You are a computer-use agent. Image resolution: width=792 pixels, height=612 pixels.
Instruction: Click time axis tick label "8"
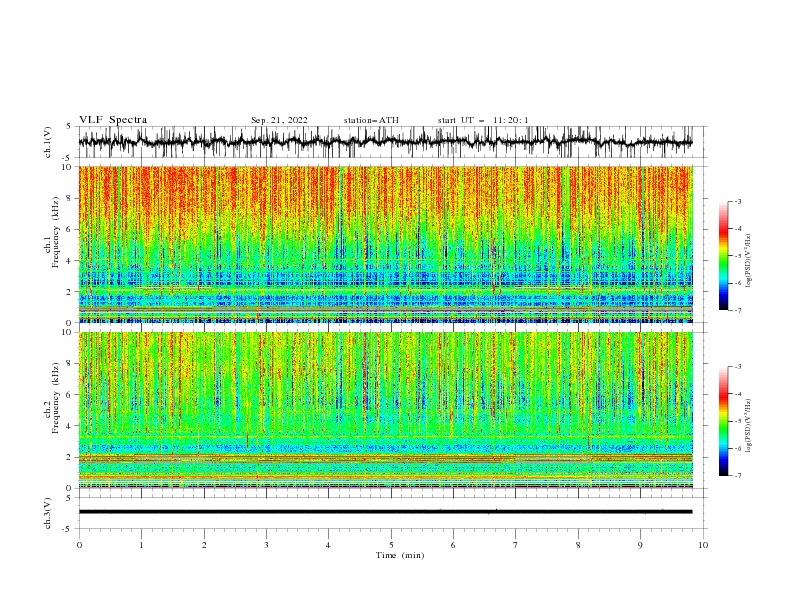(x=578, y=545)
